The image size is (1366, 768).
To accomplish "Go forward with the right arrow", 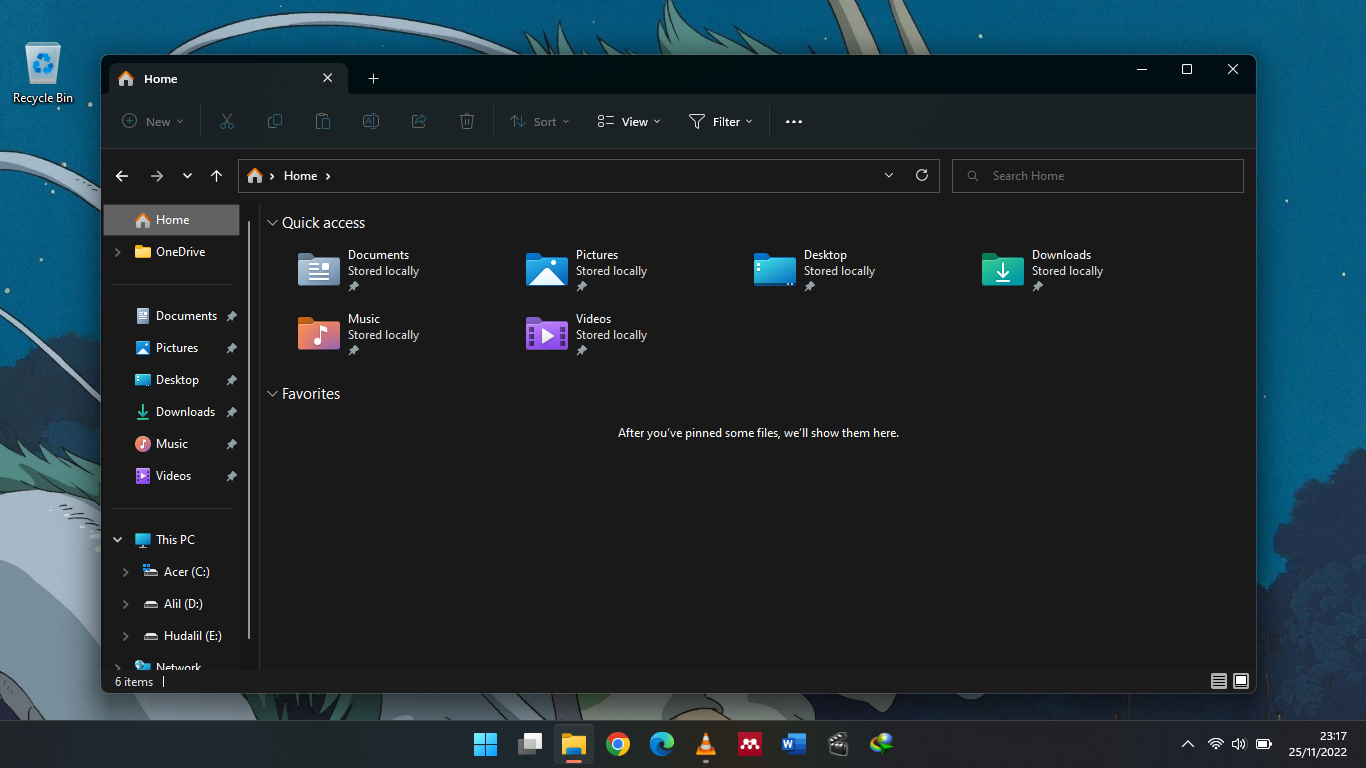I will [x=157, y=176].
